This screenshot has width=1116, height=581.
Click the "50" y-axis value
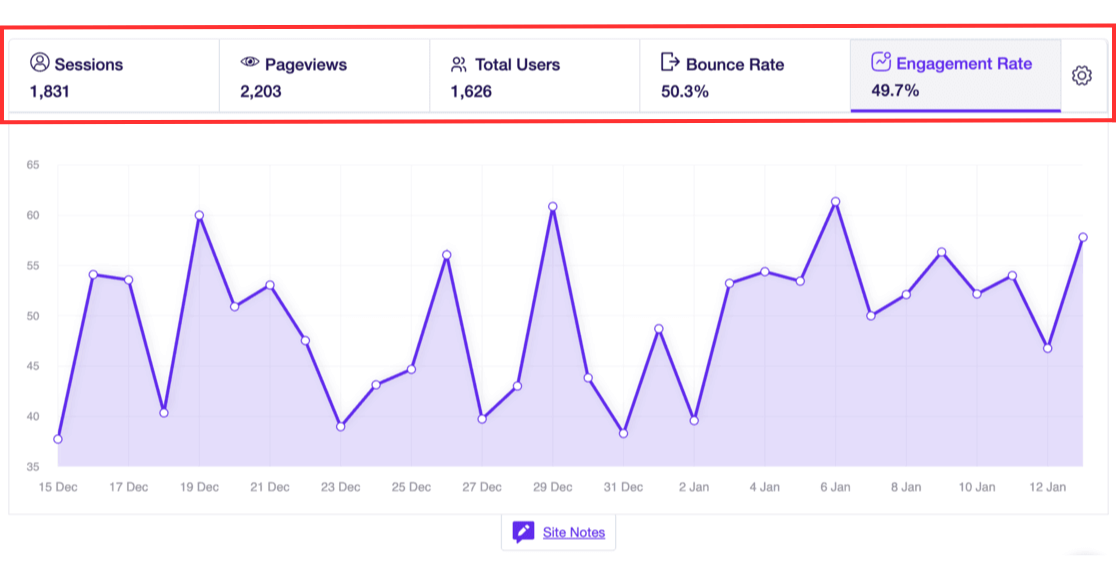pos(33,315)
